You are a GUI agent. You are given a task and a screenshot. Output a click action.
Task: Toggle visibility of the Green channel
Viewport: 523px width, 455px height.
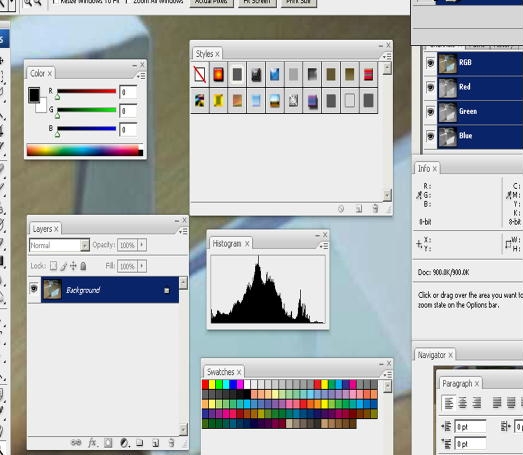click(430, 112)
